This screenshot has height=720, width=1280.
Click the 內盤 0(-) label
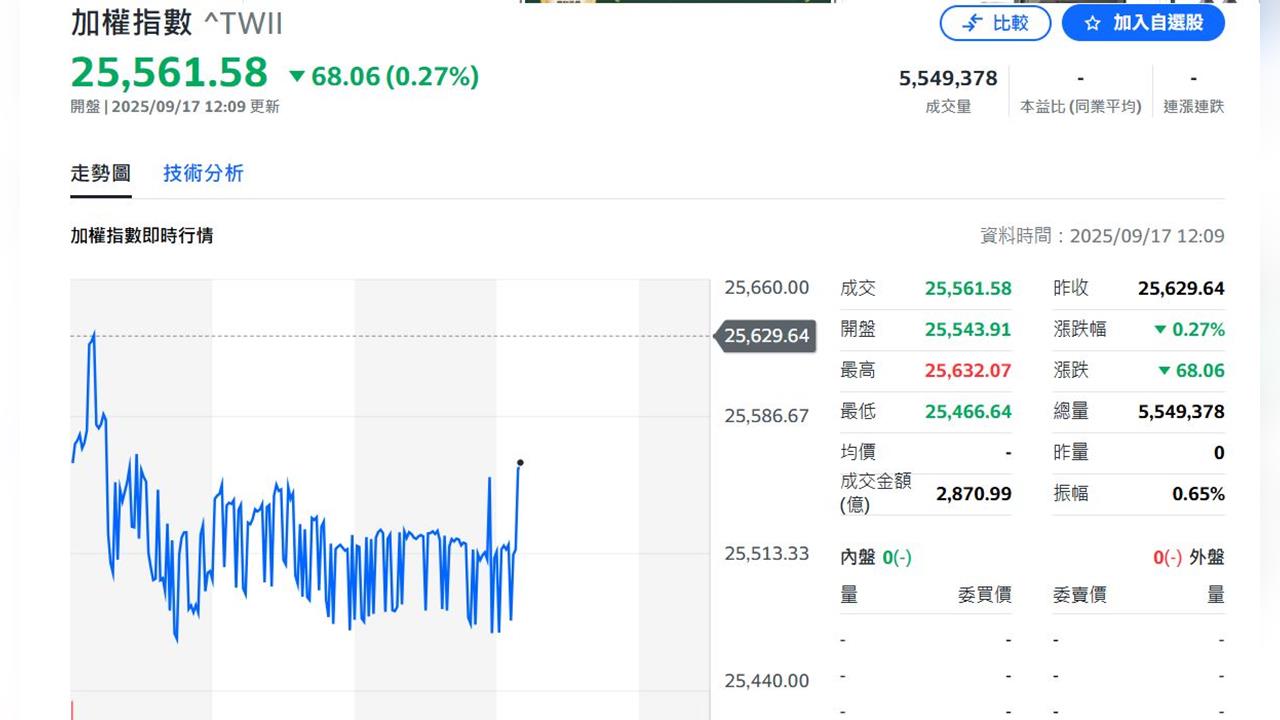click(876, 557)
